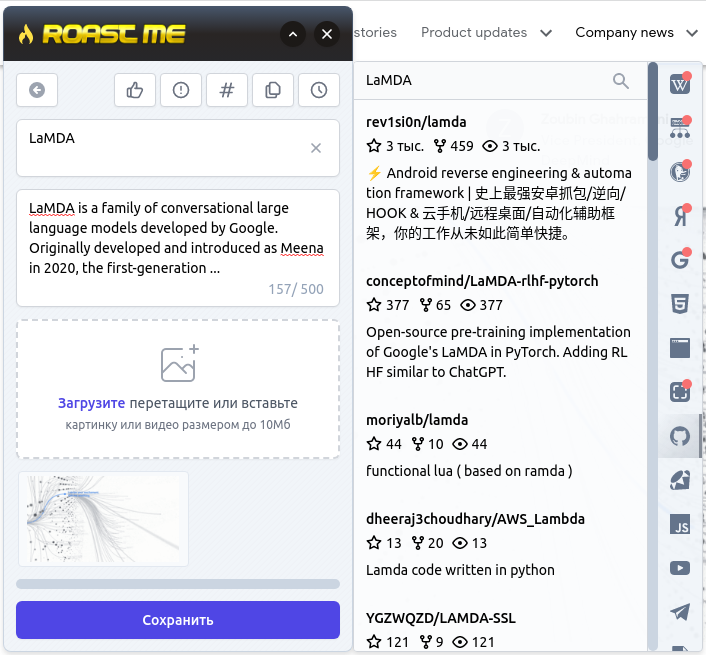Open the moriyalb/lamda repository

(x=417, y=420)
